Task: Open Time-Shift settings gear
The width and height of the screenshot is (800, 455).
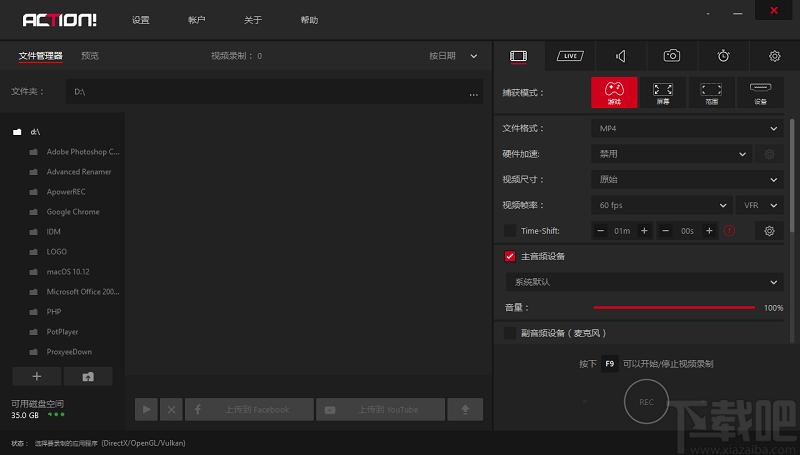Action: 769,231
